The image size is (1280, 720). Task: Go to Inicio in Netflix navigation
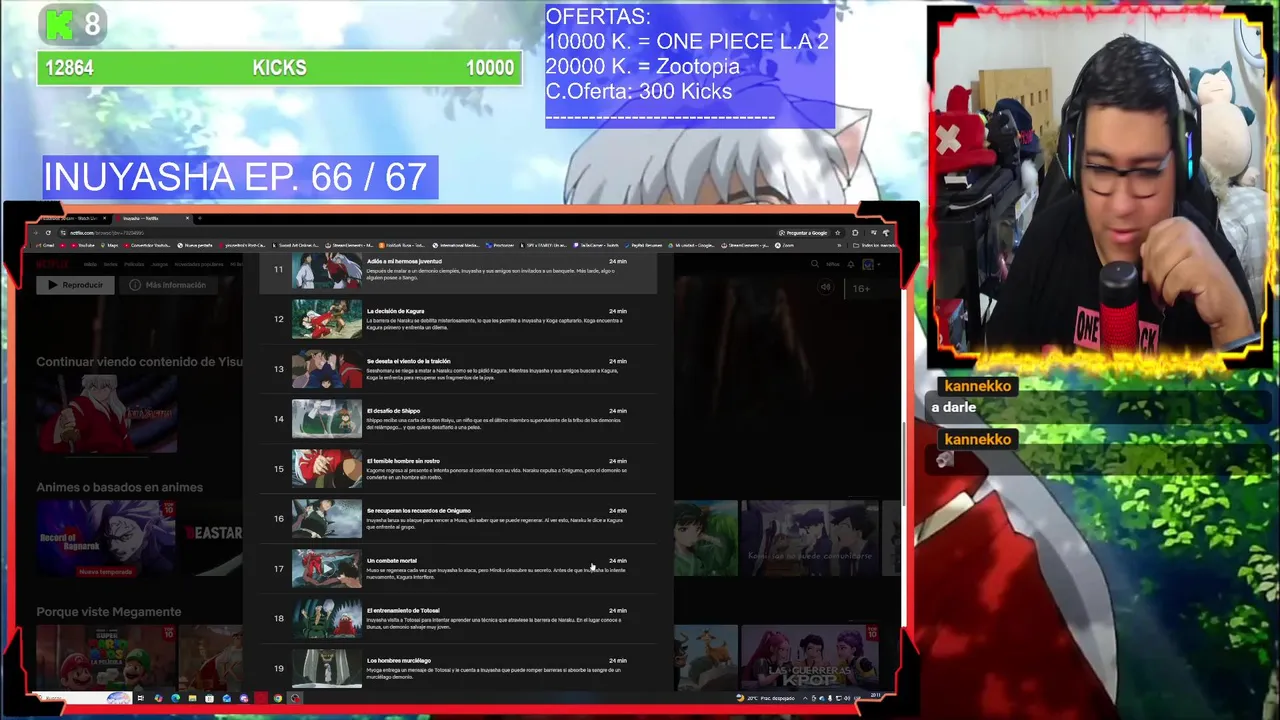(90, 264)
